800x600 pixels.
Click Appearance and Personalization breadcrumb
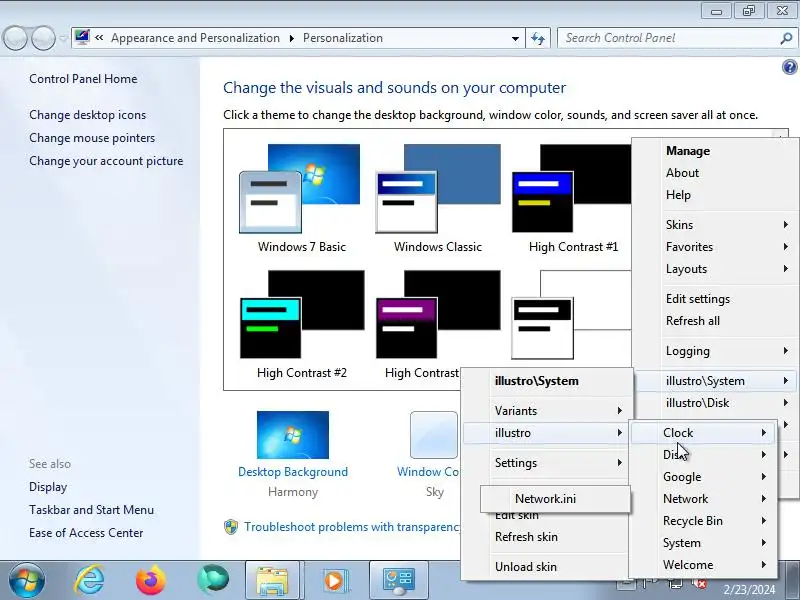(195, 38)
